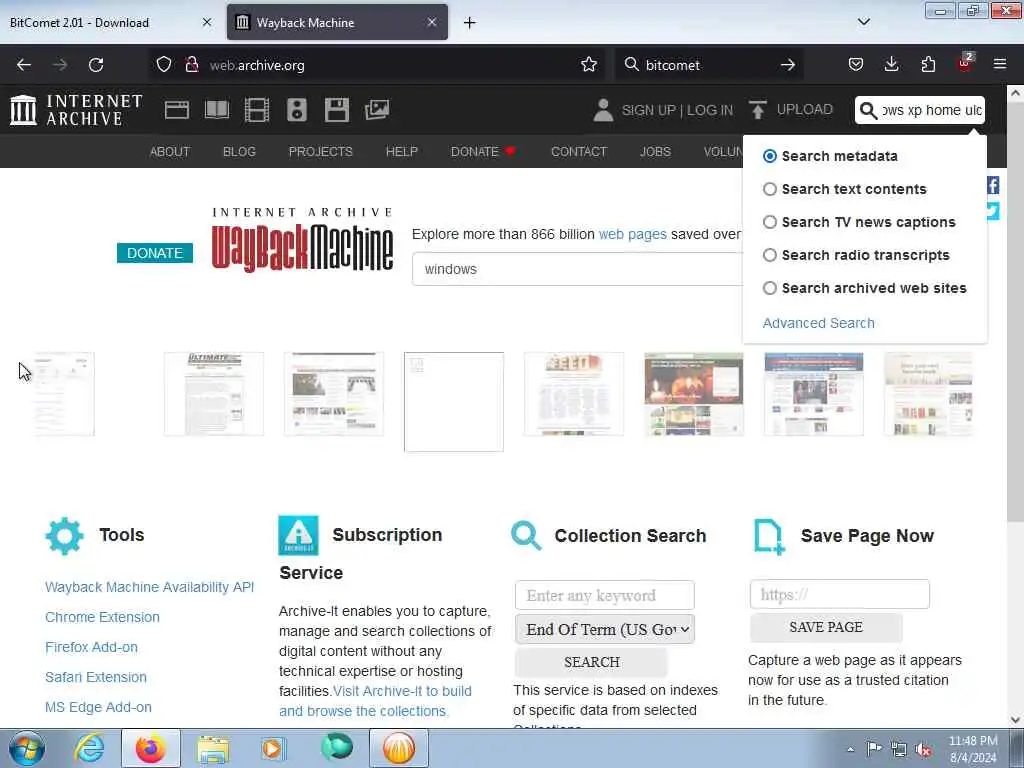This screenshot has height=768, width=1024.
Task: Bookmark this page with the star
Action: (x=589, y=65)
